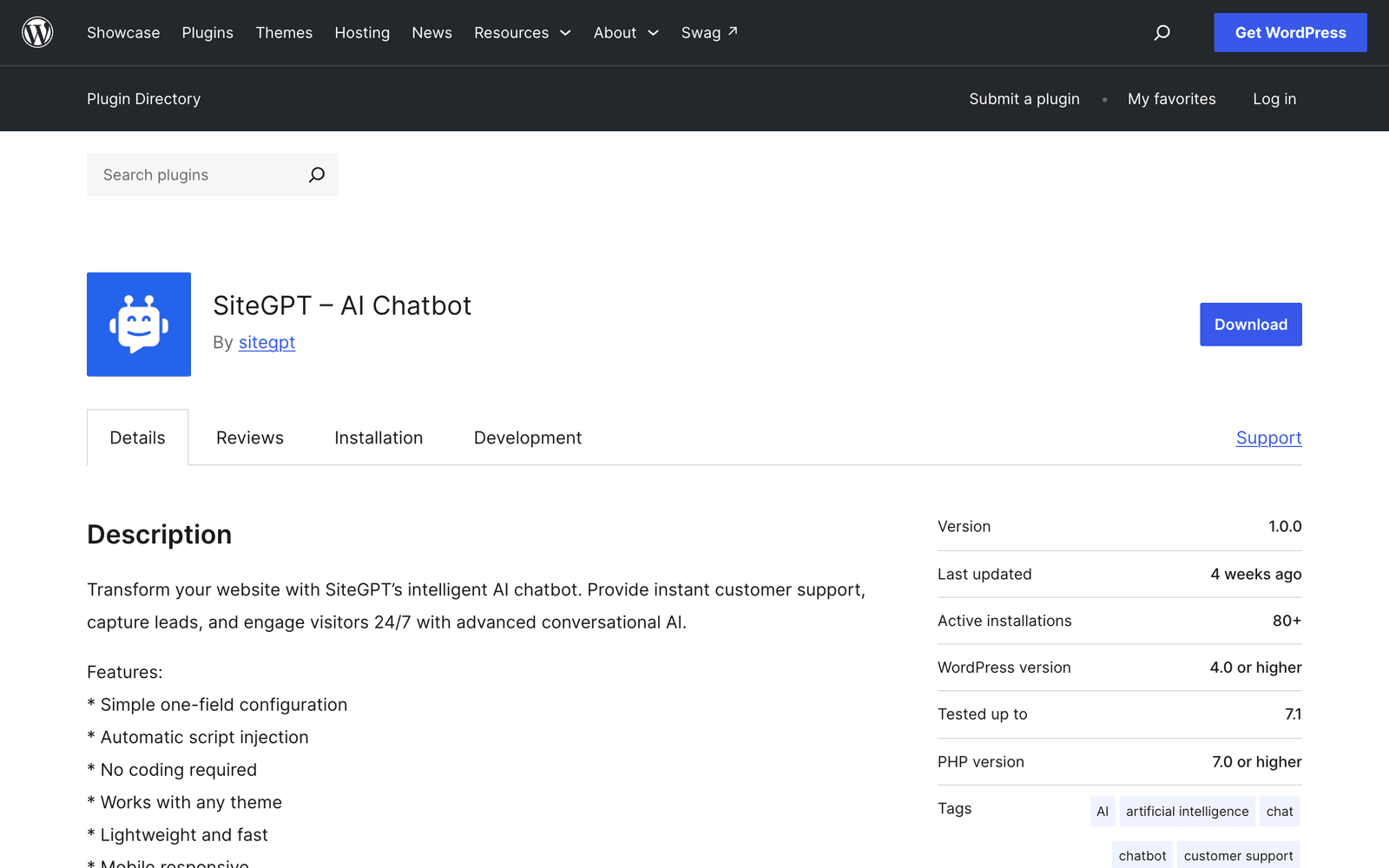Click the artificial intelligence tag

coord(1187,812)
